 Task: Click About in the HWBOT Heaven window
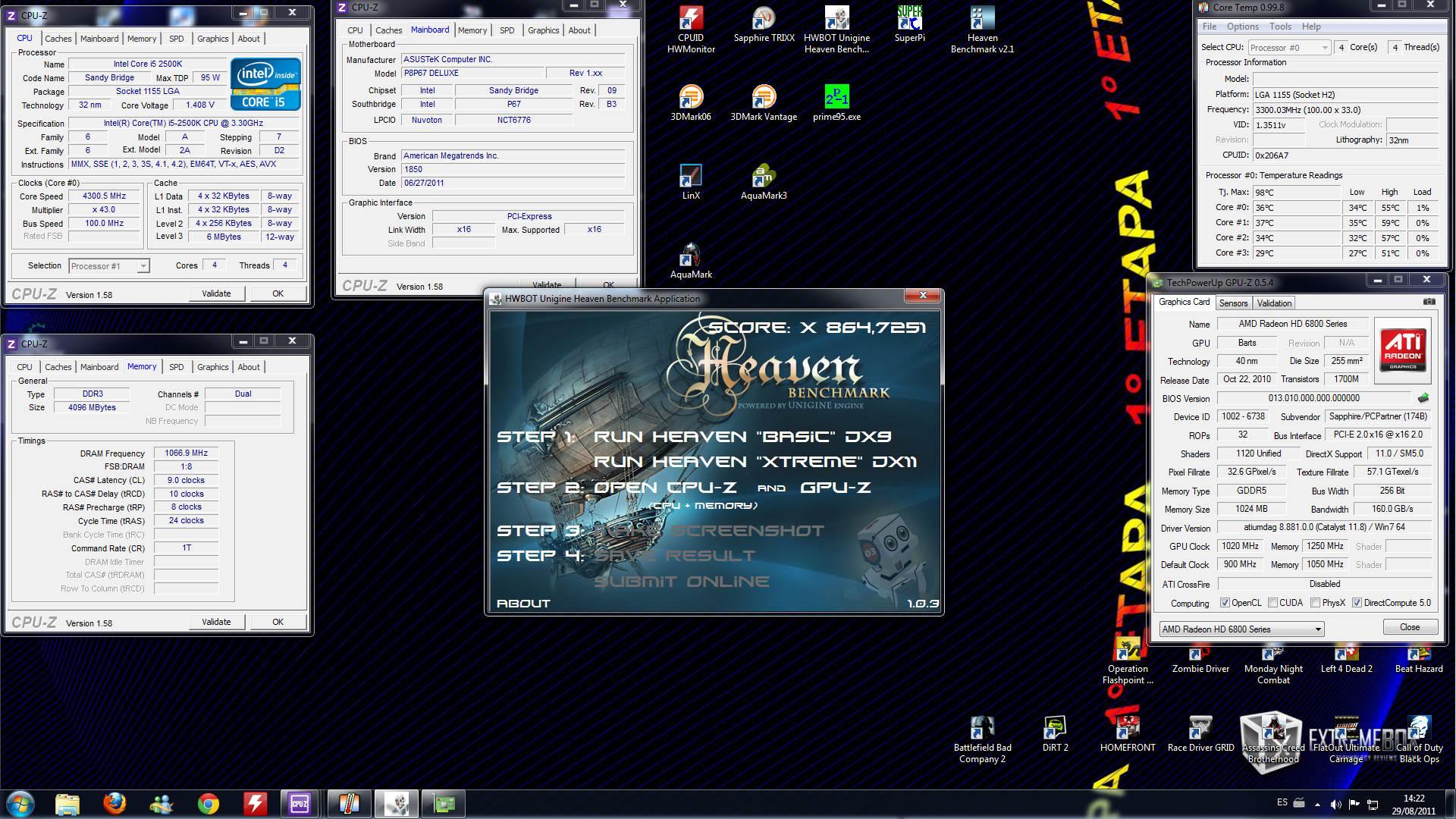523,604
